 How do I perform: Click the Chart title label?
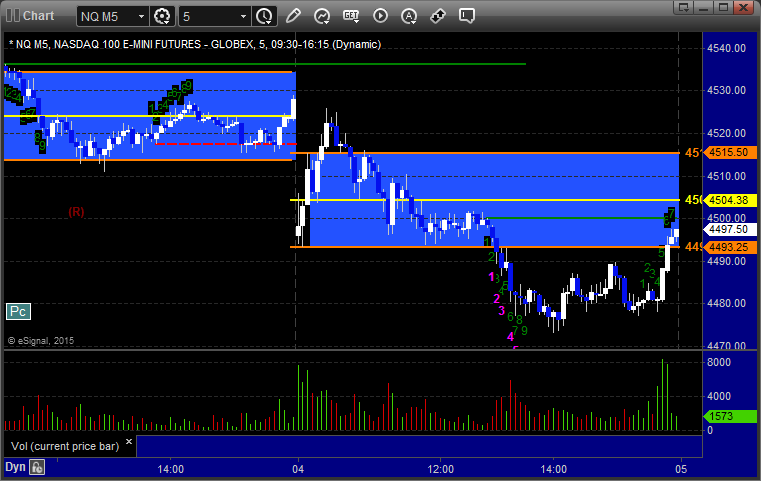click(38, 16)
